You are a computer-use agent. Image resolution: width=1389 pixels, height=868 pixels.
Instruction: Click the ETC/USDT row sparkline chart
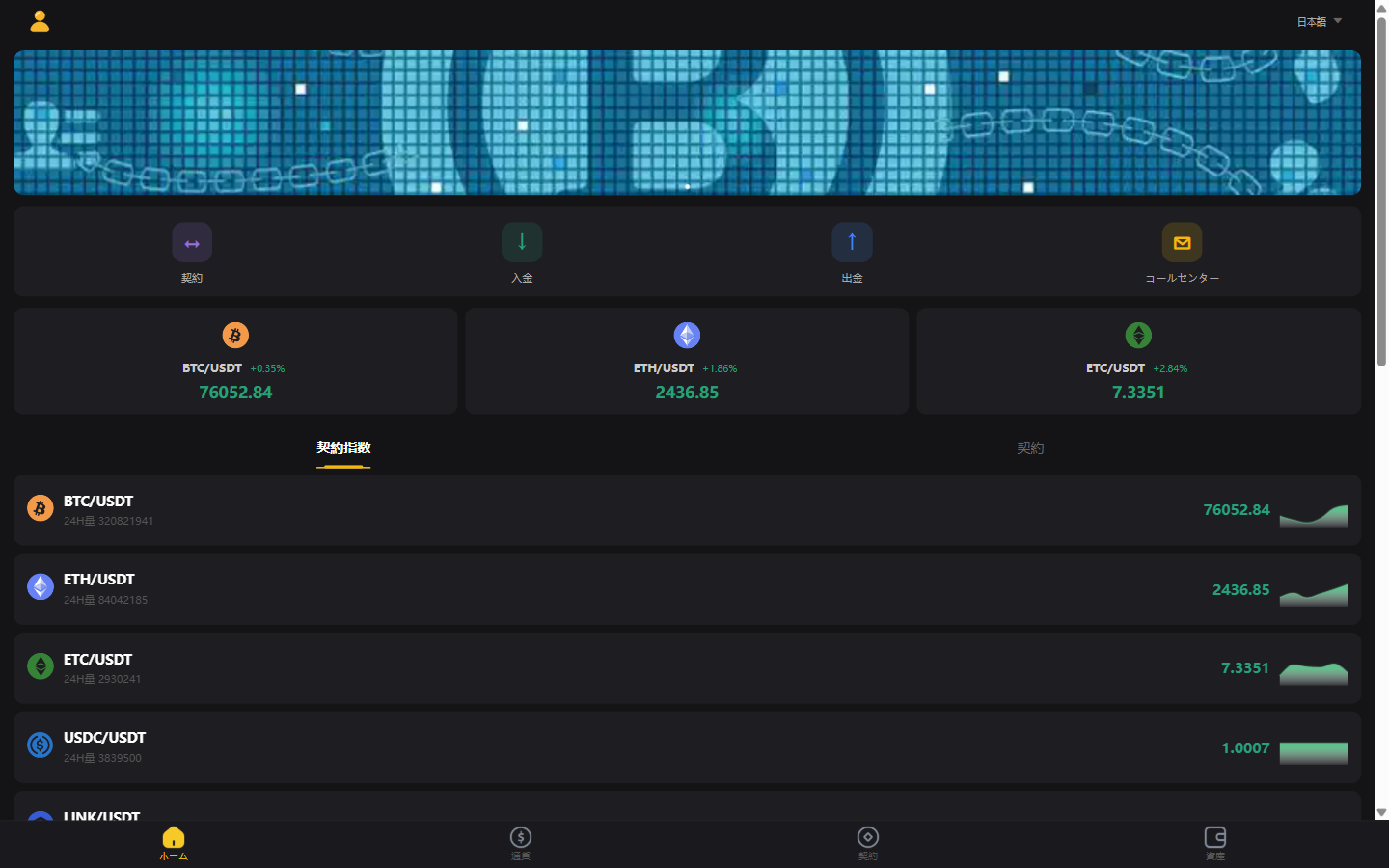(1314, 674)
